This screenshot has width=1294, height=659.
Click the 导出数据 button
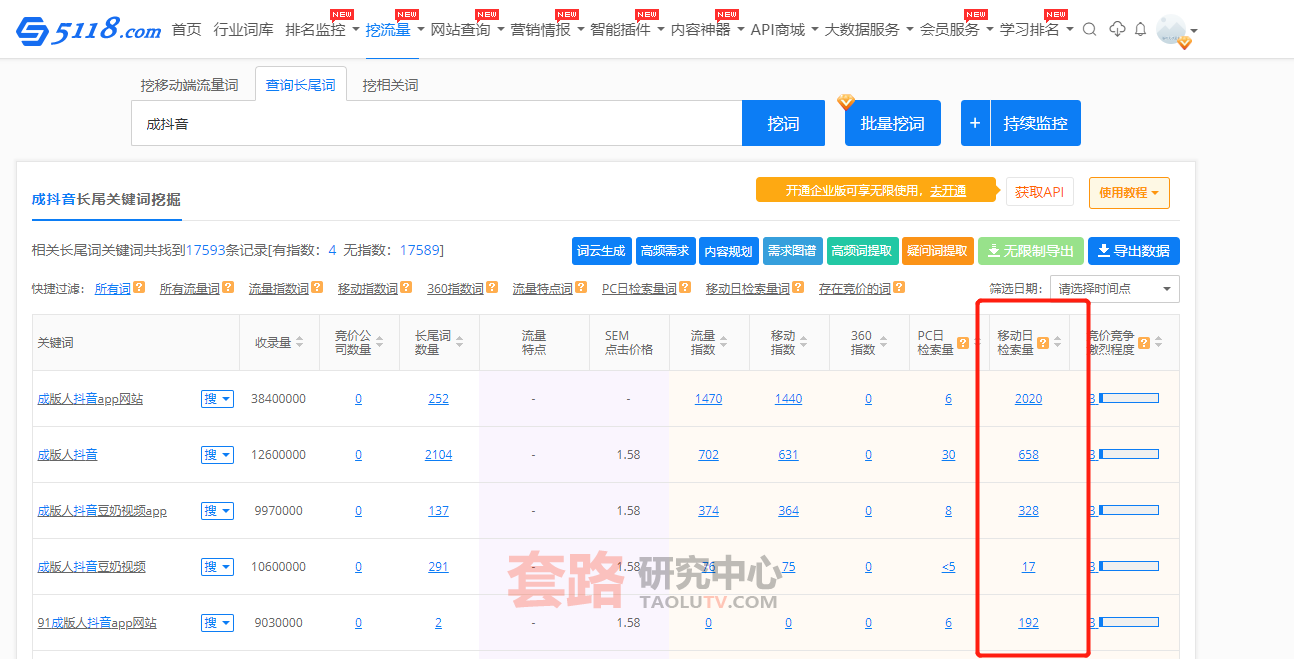pos(1133,251)
